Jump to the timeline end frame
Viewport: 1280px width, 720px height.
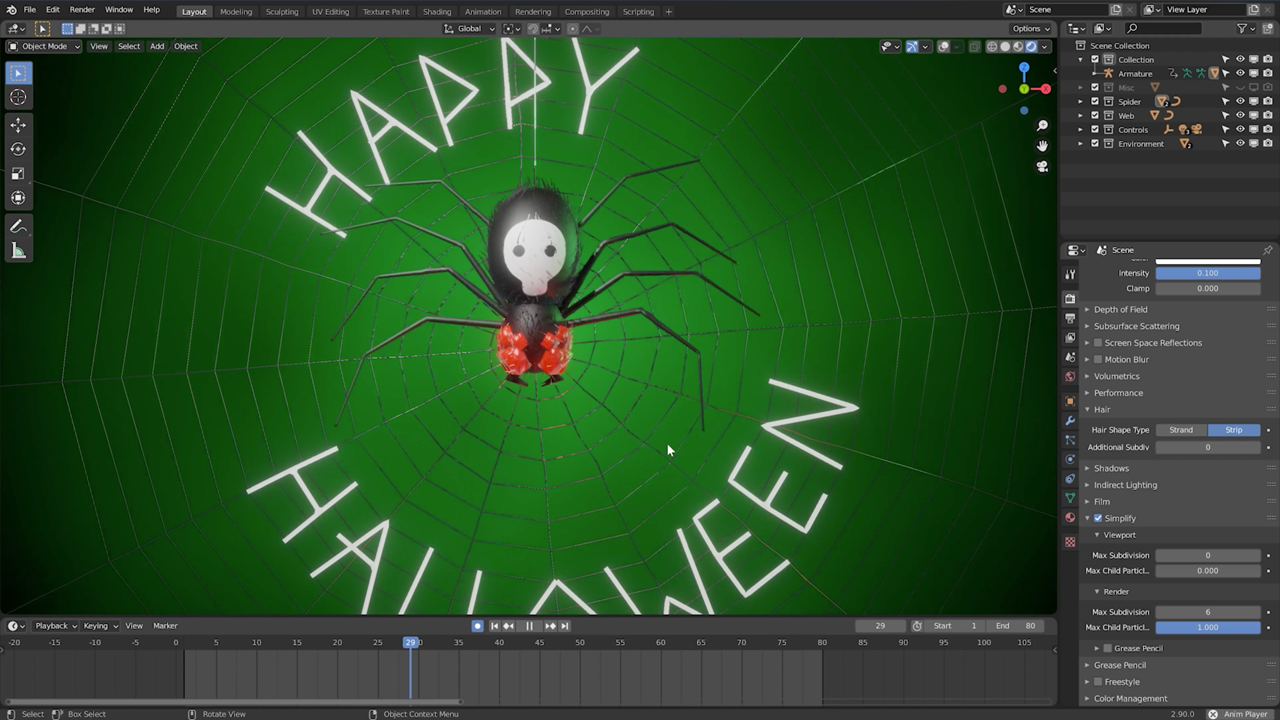point(565,626)
